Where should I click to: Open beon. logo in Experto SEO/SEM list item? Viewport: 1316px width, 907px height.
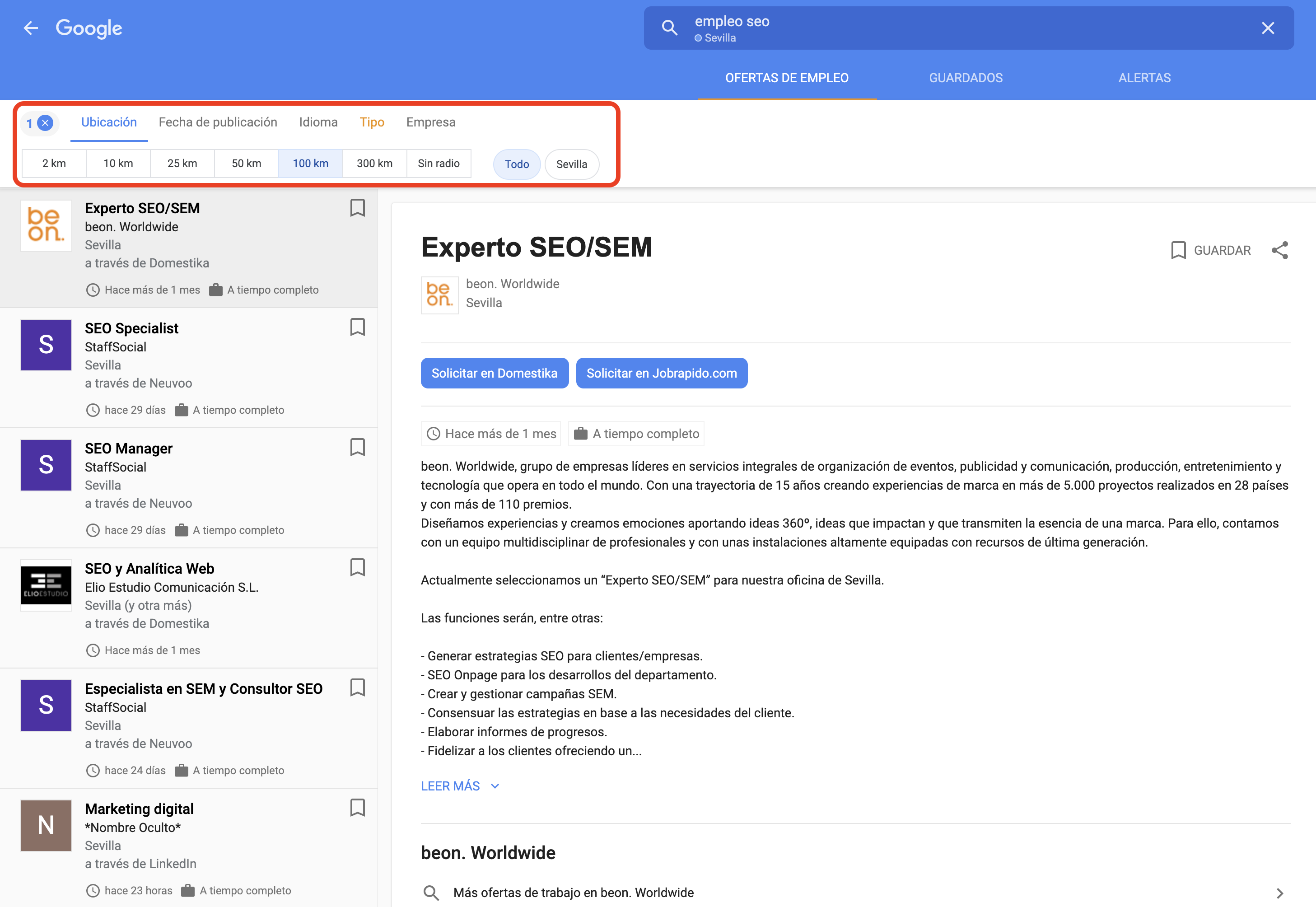pyautogui.click(x=46, y=225)
